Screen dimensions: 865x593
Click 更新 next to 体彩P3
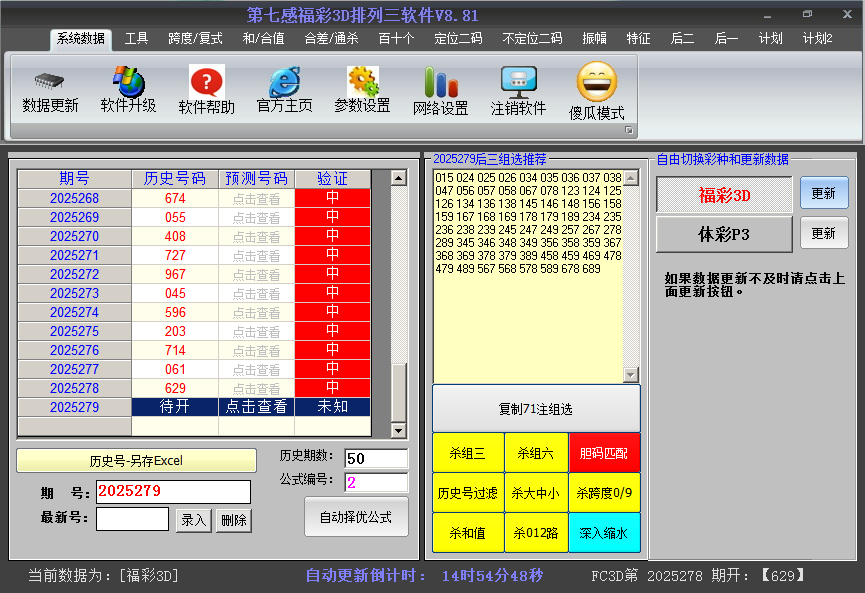coord(824,233)
